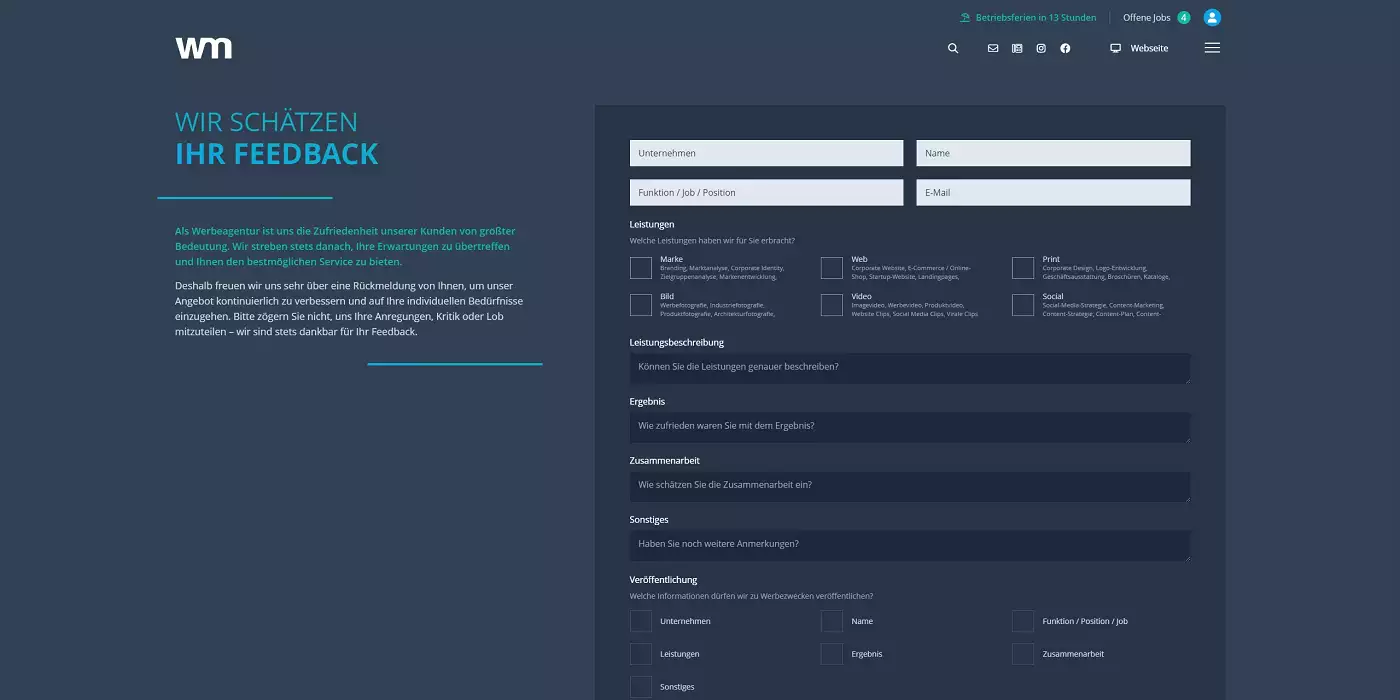
Task: Click the Leistungsbeschreibung text area
Action: [909, 367]
